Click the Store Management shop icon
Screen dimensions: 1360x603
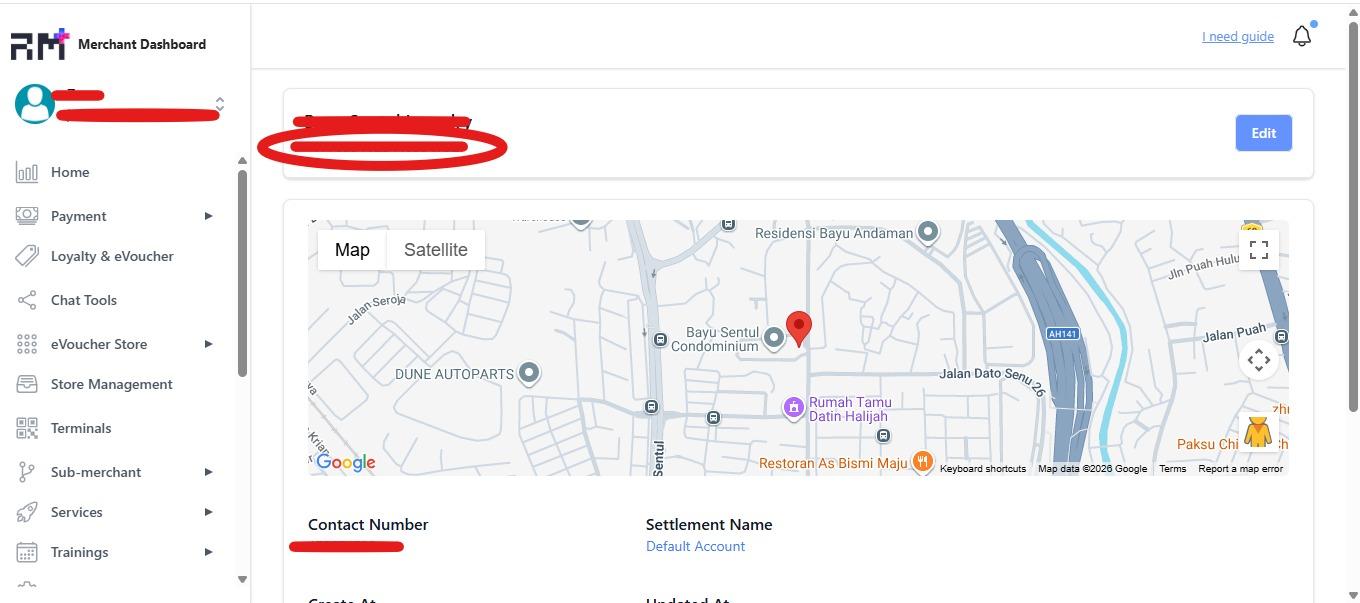pyautogui.click(x=28, y=384)
